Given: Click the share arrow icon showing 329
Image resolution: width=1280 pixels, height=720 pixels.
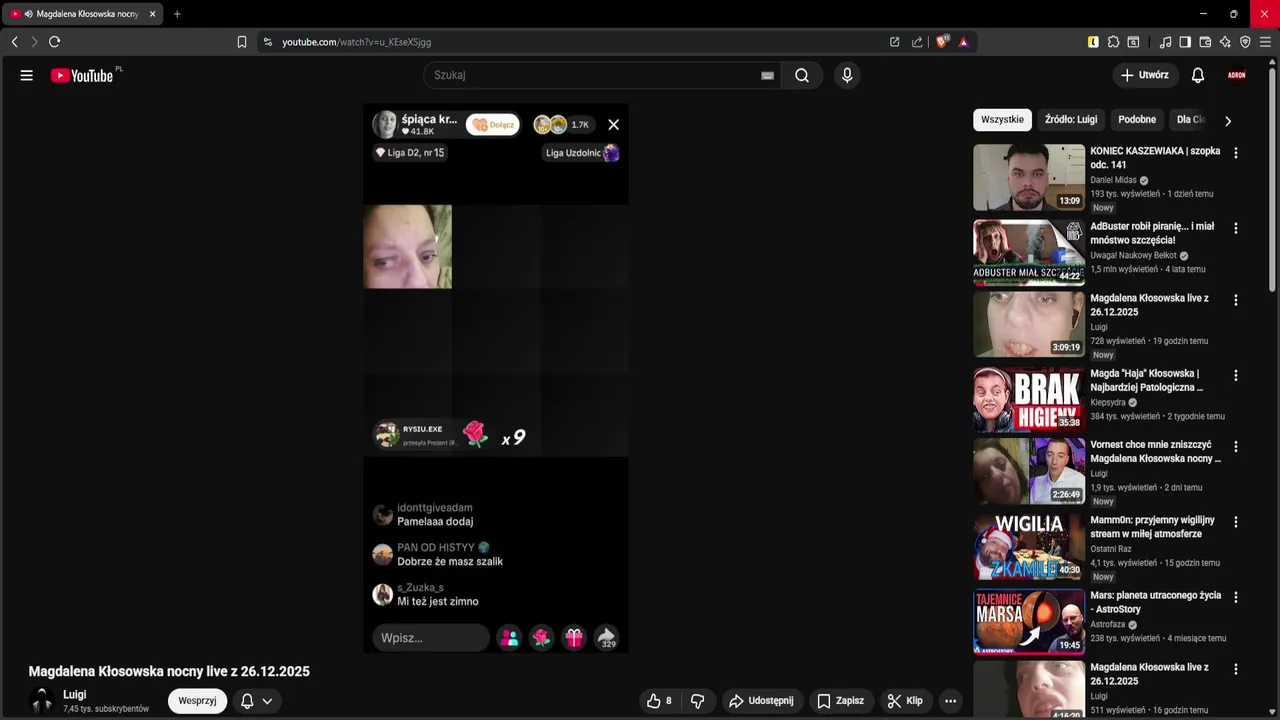Looking at the screenshot, I should (606, 638).
